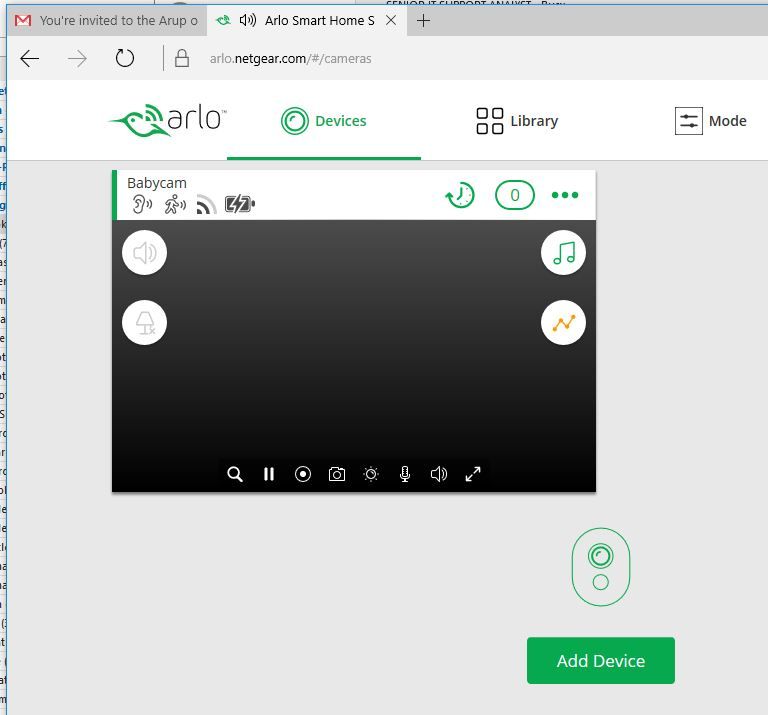Click the round speaker button on video

pyautogui.click(x=144, y=253)
